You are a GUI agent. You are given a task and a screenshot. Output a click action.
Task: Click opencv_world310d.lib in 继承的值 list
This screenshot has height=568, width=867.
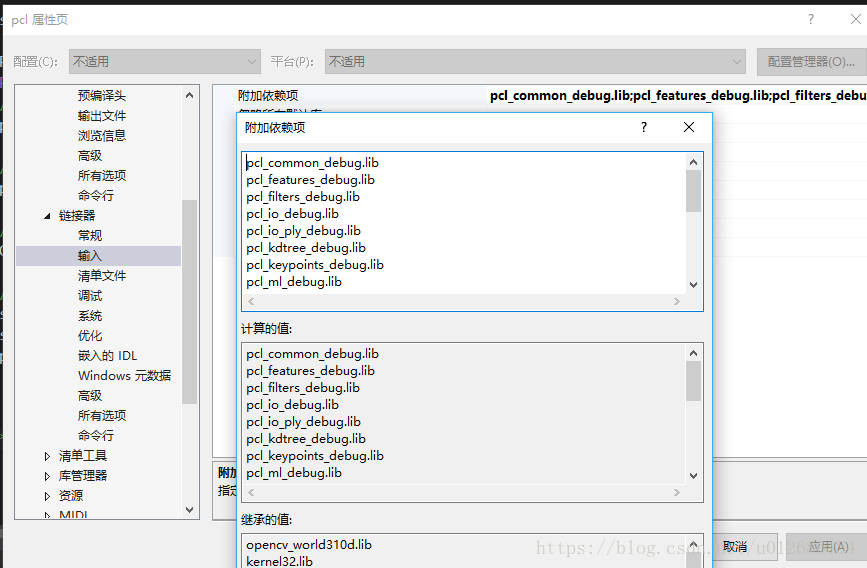[309, 545]
